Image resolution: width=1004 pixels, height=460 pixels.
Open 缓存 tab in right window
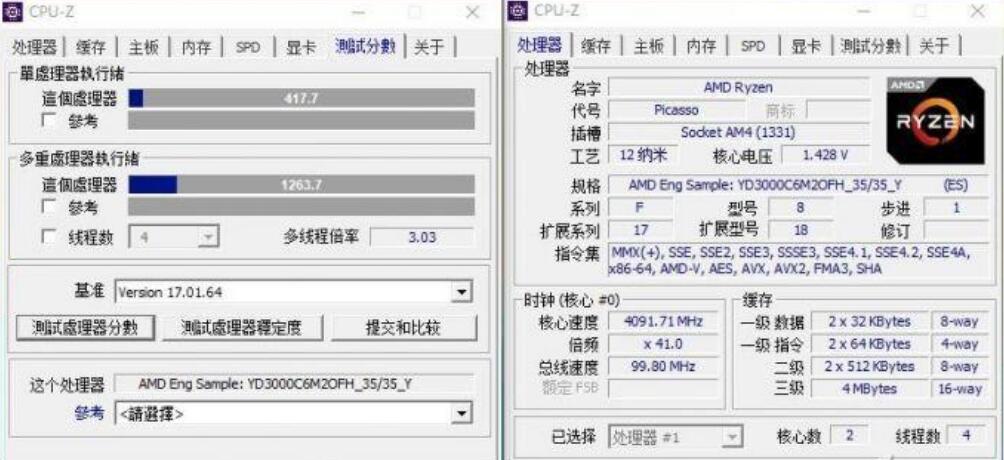tap(596, 46)
